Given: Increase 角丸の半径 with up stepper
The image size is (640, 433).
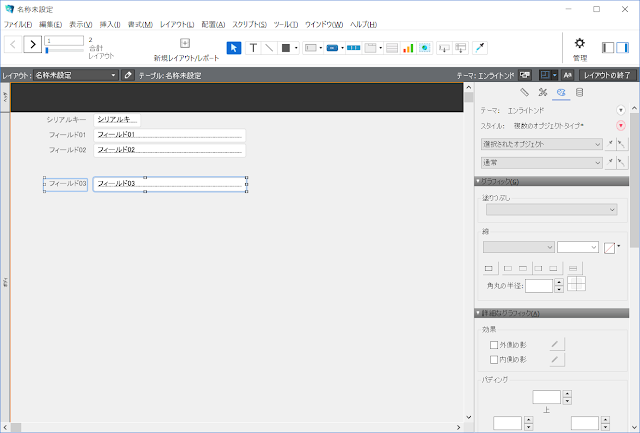Looking at the screenshot, I should coord(559,282).
